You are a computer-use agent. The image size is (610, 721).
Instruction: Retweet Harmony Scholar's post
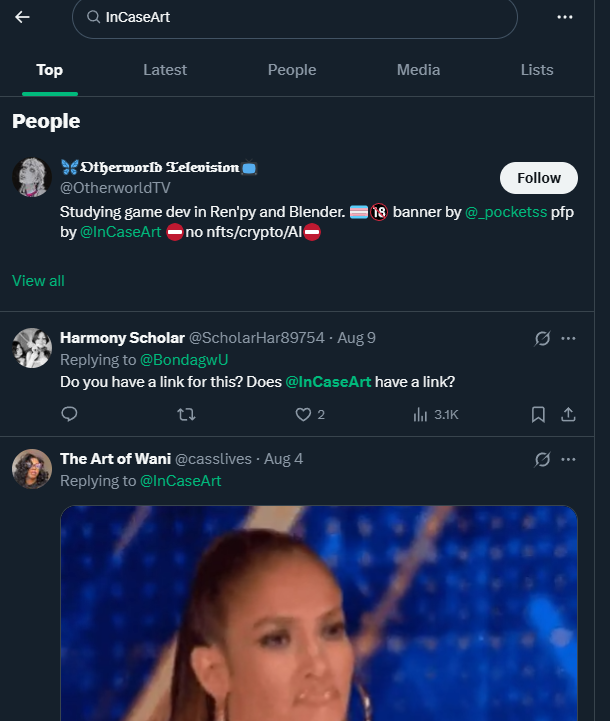click(x=186, y=414)
